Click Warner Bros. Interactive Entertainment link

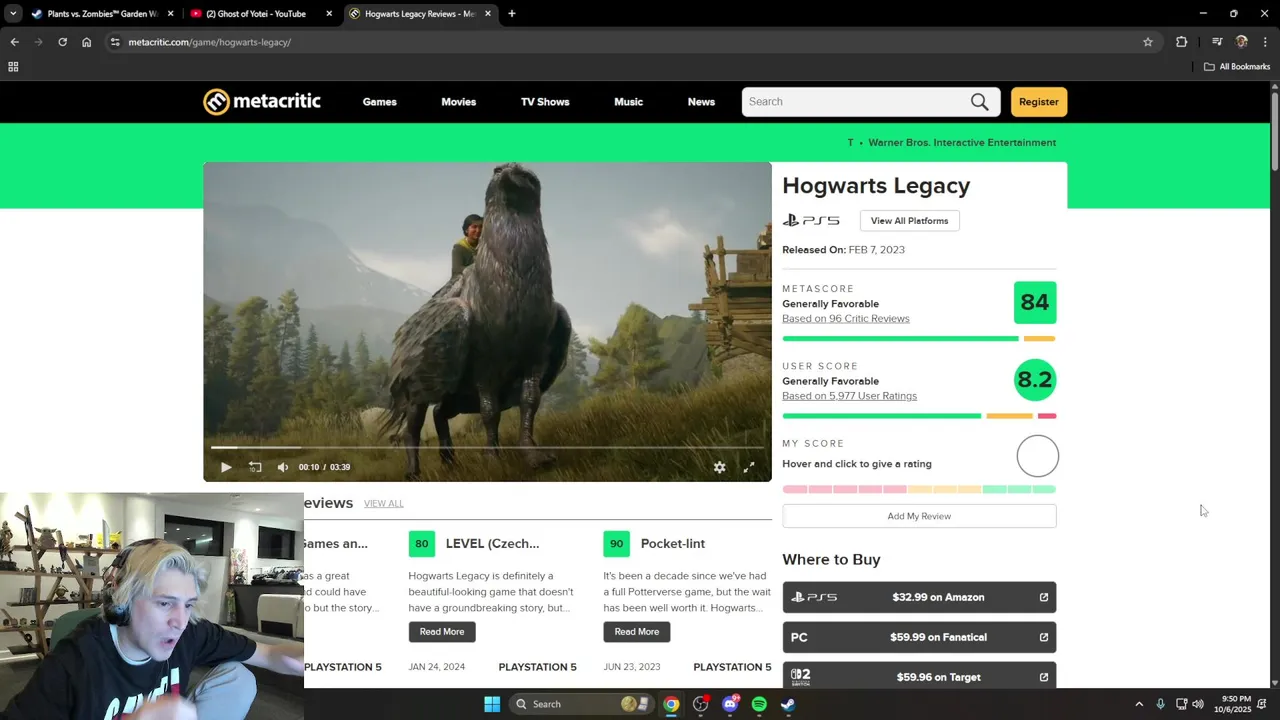point(962,143)
